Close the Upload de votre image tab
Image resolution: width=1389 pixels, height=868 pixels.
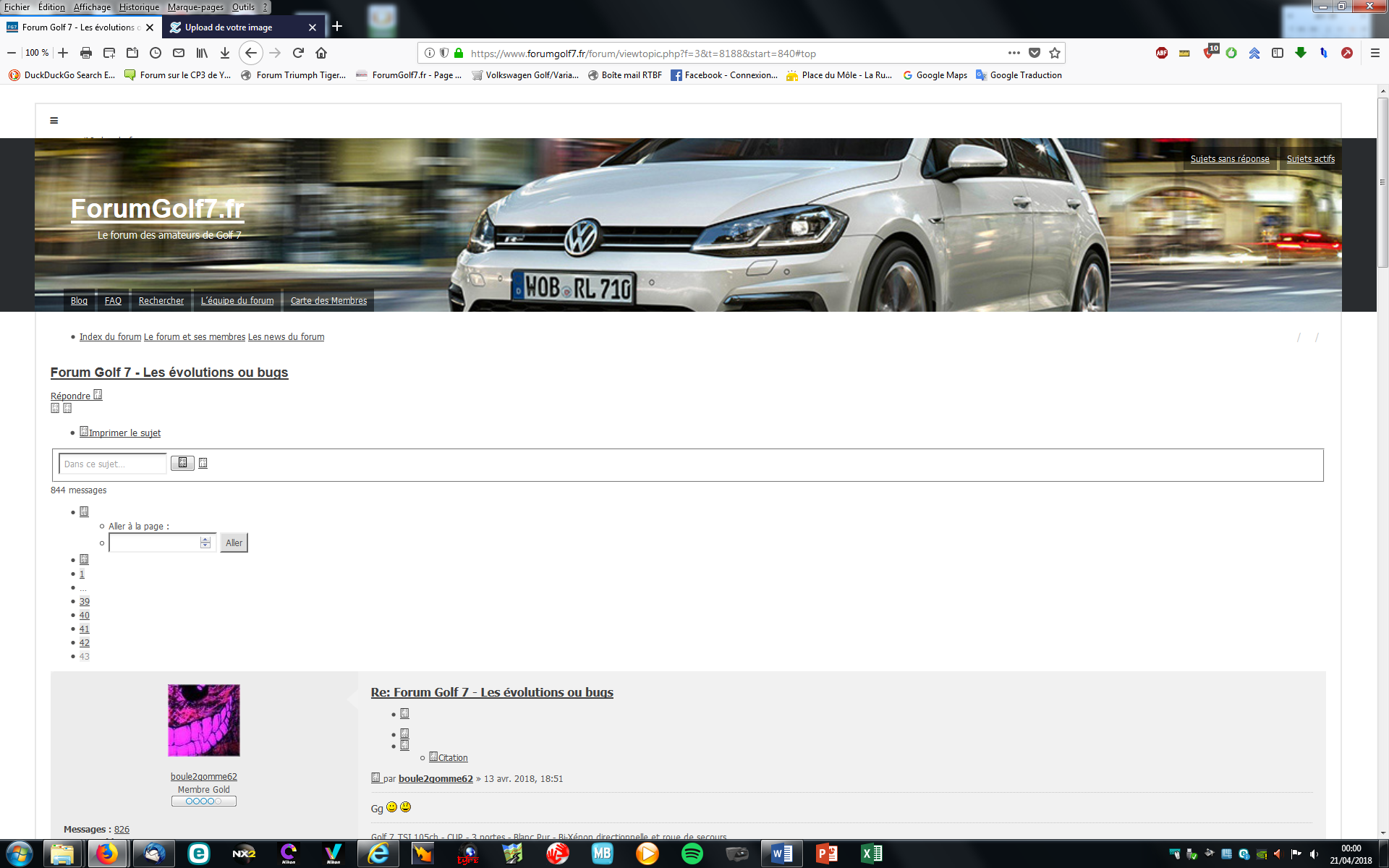coord(313,27)
